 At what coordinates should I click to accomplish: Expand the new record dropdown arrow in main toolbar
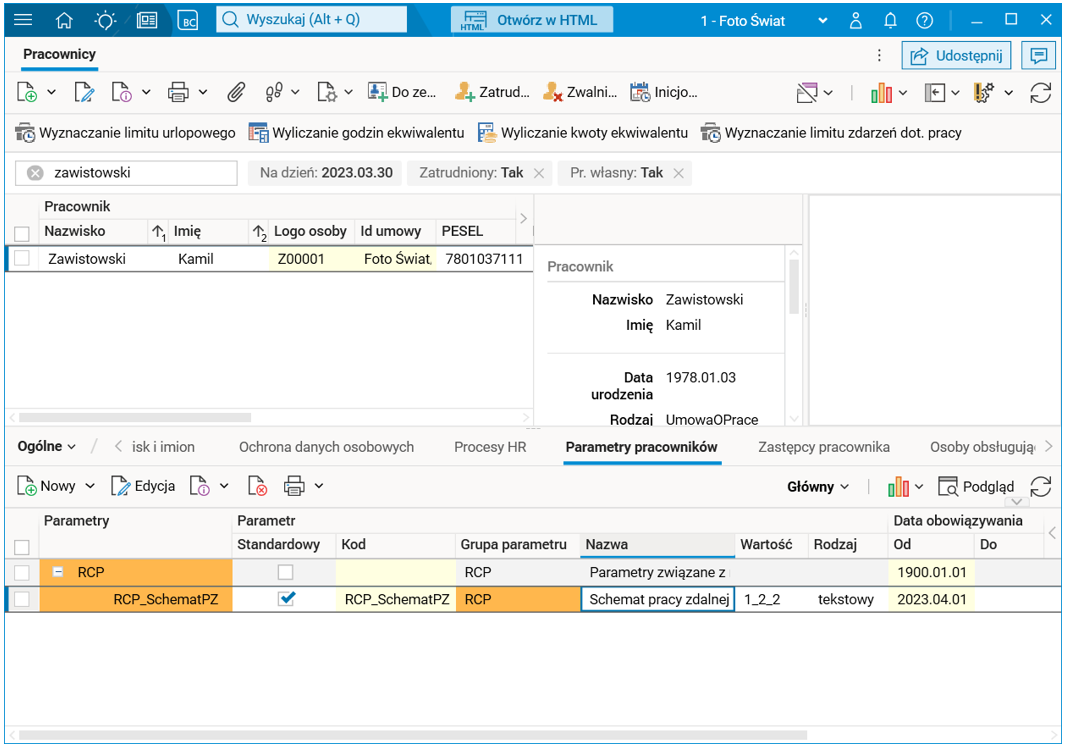(51, 92)
